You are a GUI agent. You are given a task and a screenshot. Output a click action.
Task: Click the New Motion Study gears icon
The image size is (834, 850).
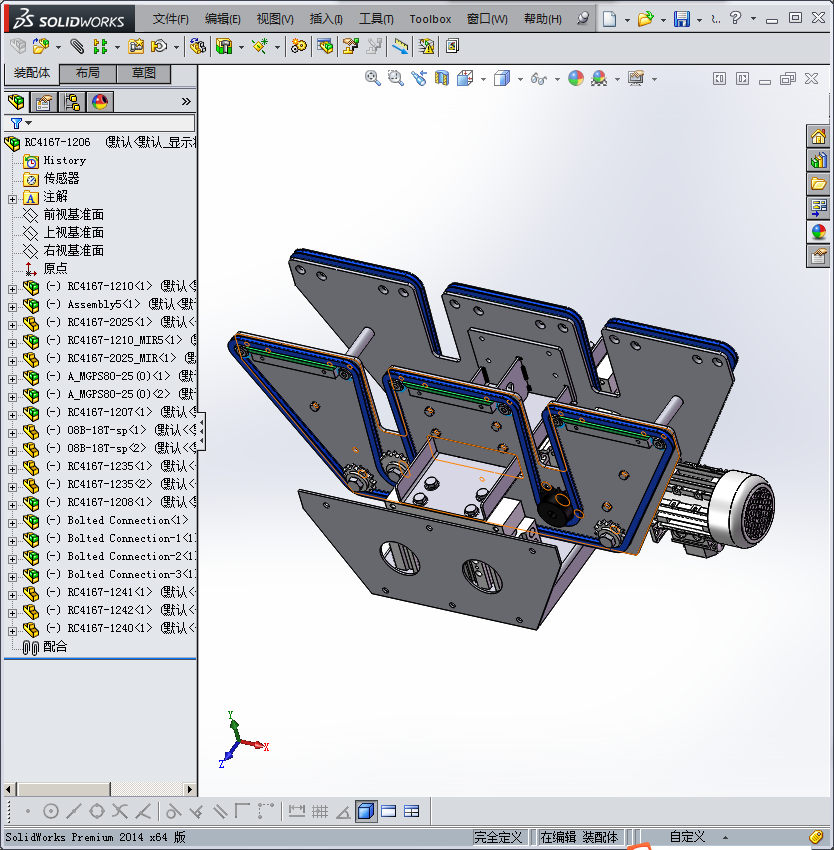coord(298,47)
